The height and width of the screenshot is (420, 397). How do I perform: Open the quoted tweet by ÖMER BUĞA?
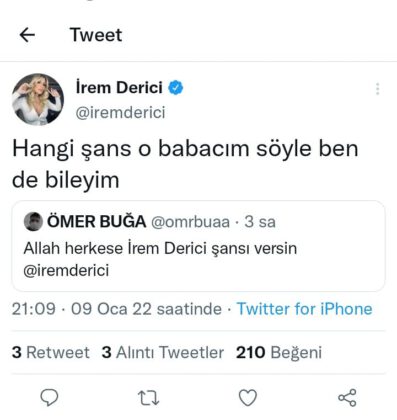click(198, 246)
